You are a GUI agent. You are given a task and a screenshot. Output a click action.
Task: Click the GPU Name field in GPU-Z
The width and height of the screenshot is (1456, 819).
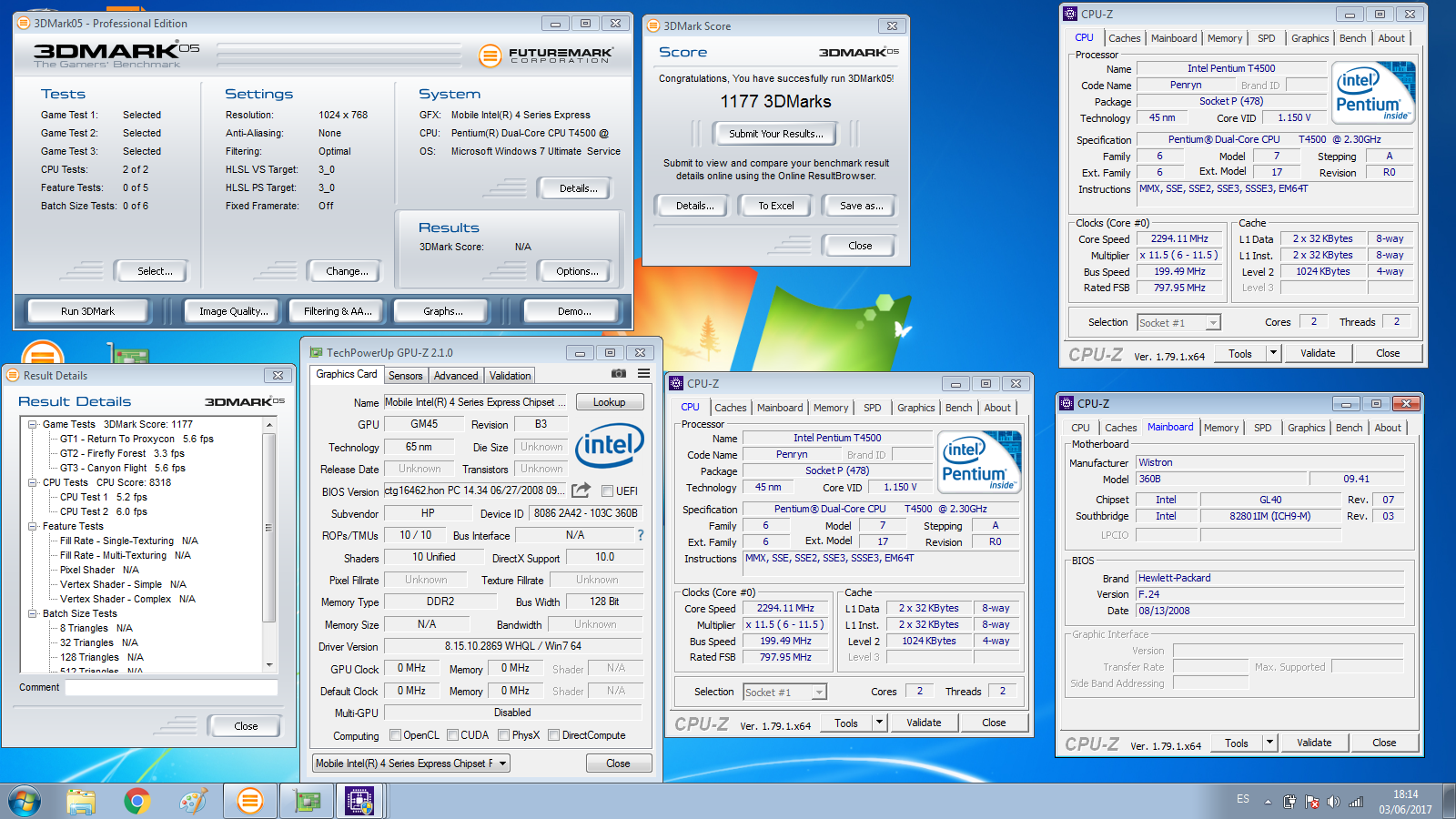(x=477, y=402)
